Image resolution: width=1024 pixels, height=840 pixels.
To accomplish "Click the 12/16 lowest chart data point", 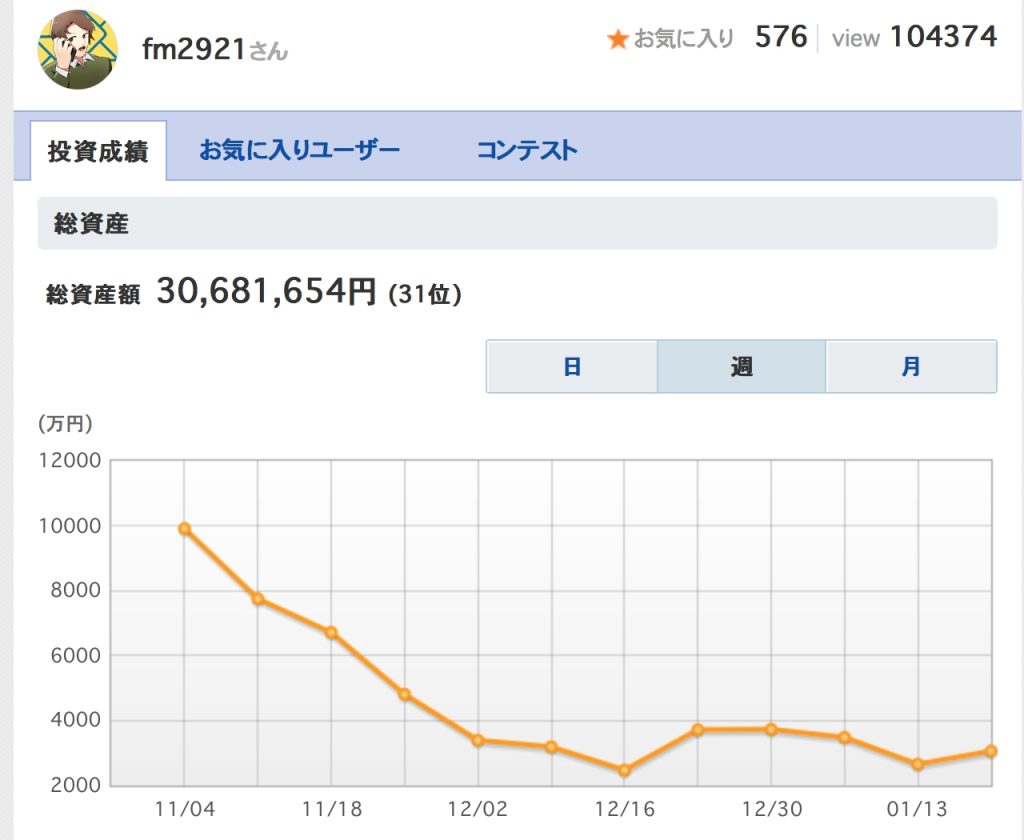I will (x=624, y=770).
